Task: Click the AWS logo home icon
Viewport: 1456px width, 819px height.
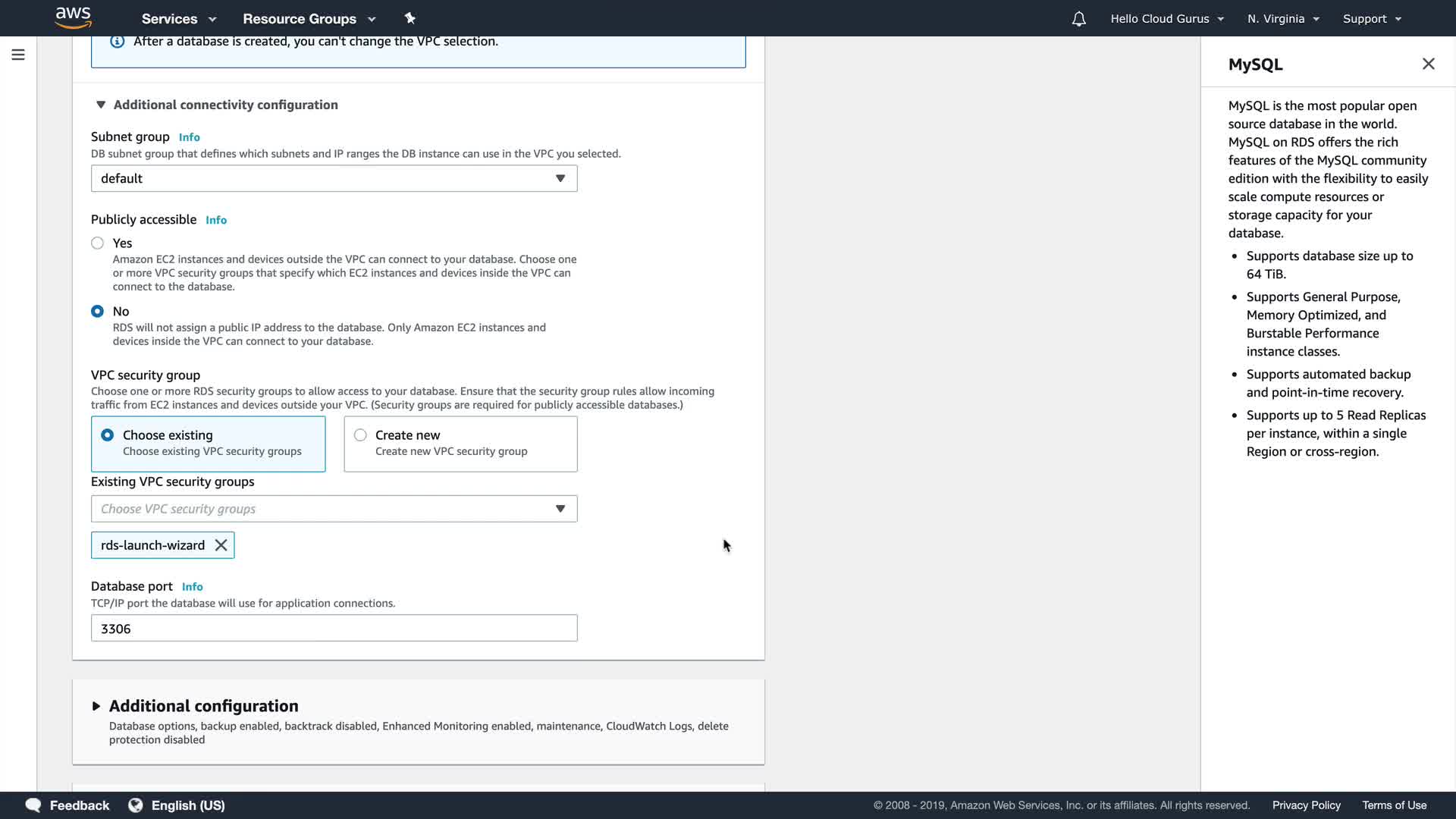Action: (73, 17)
